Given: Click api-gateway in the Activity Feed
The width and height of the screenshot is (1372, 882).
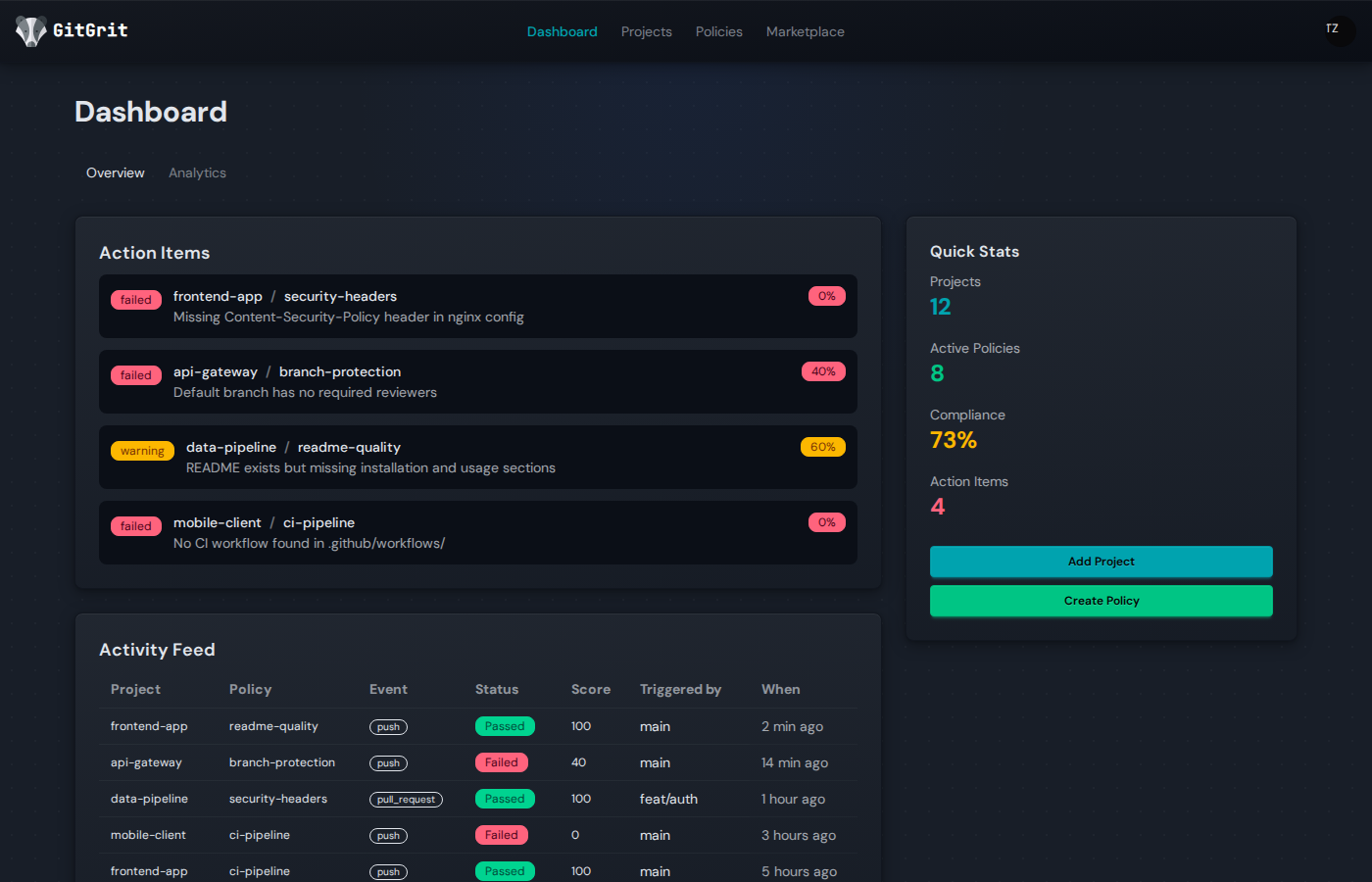Looking at the screenshot, I should pyautogui.click(x=146, y=762).
